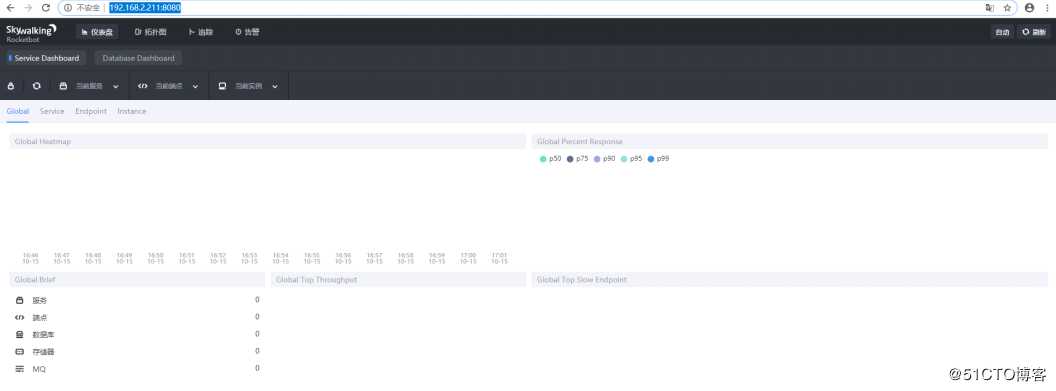Click the 17:01 heatmap time axis label
Viewport: 1056px width, 391px height.
(499, 258)
